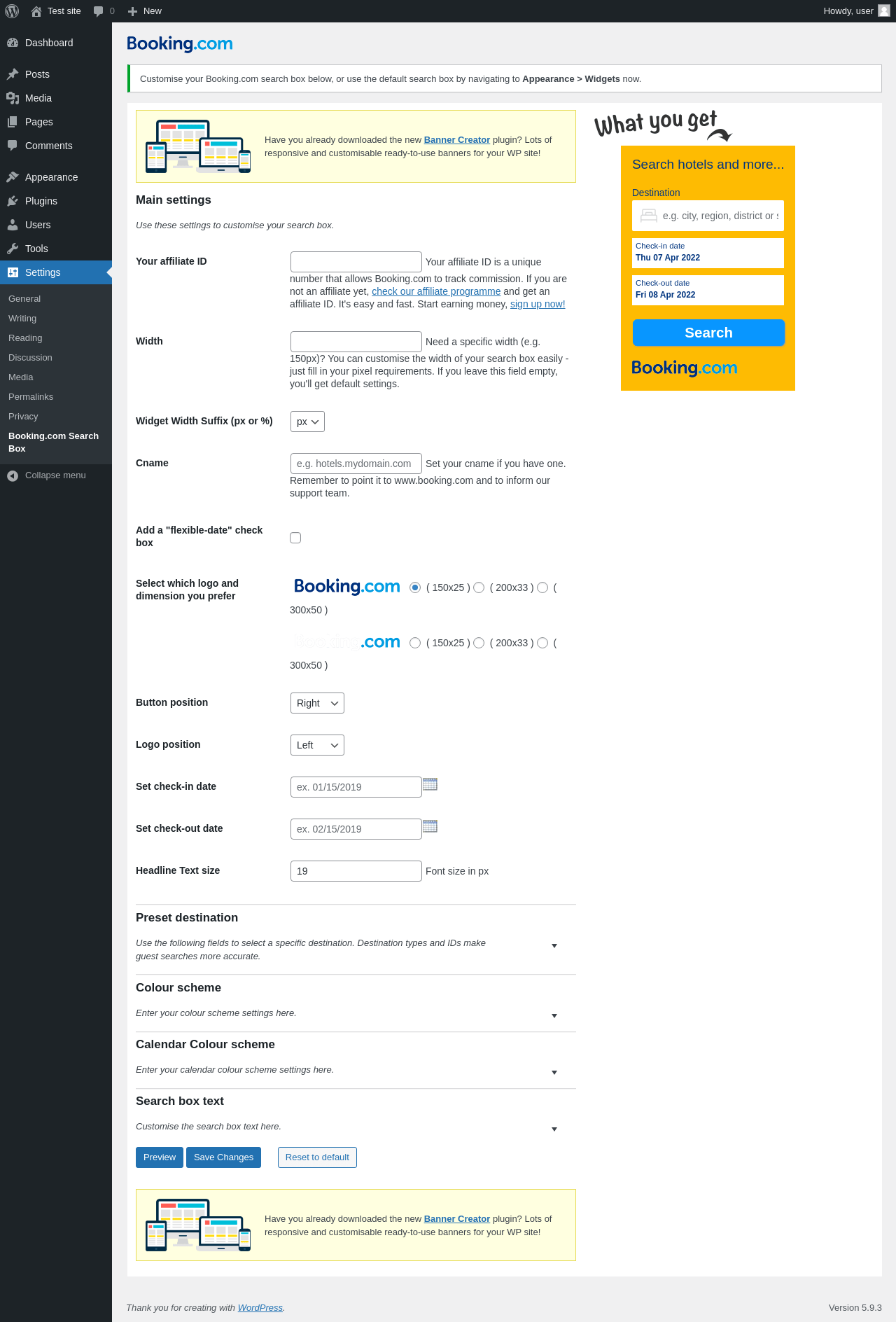Click the Appearance paintbrush icon
The width and height of the screenshot is (896, 1322).
tap(13, 177)
